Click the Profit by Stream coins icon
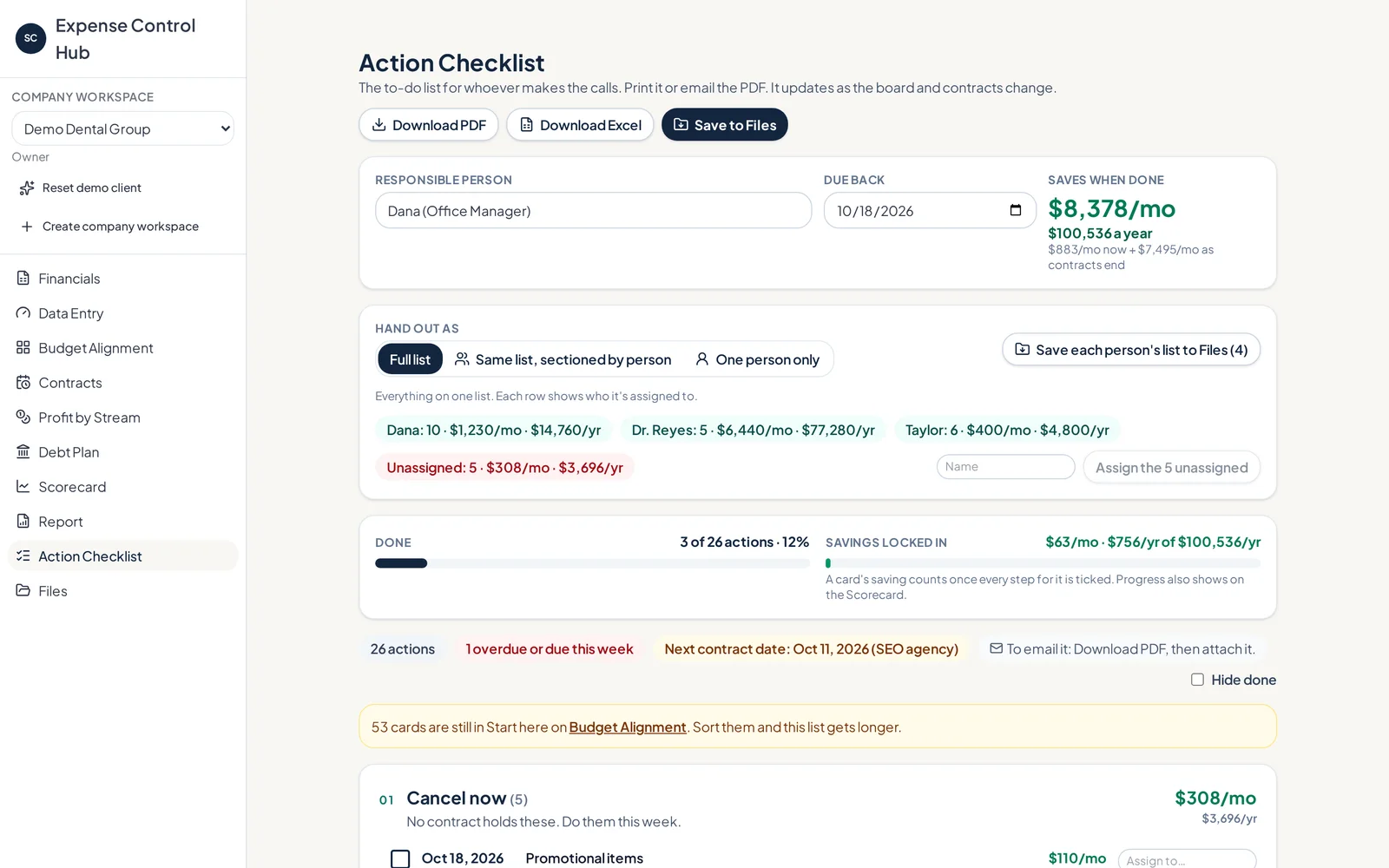 pyautogui.click(x=23, y=417)
